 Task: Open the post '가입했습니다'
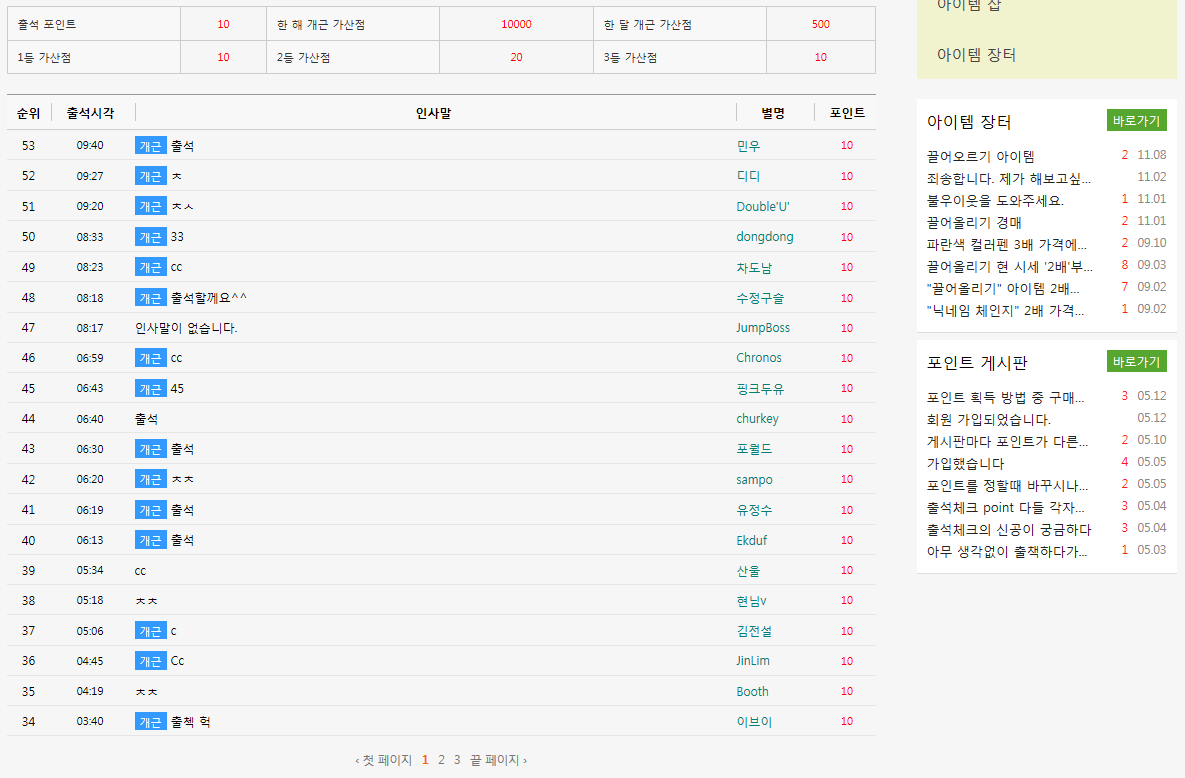tap(965, 463)
